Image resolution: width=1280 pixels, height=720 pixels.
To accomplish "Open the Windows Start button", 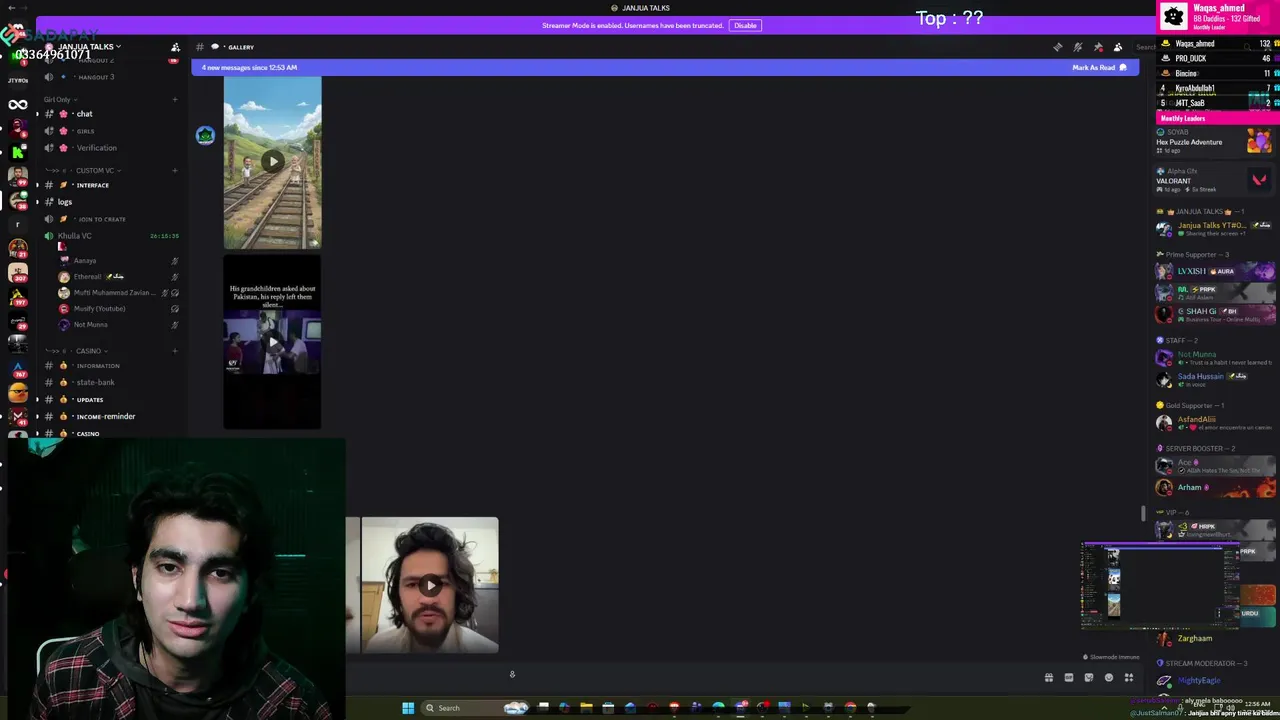I will click(x=408, y=708).
